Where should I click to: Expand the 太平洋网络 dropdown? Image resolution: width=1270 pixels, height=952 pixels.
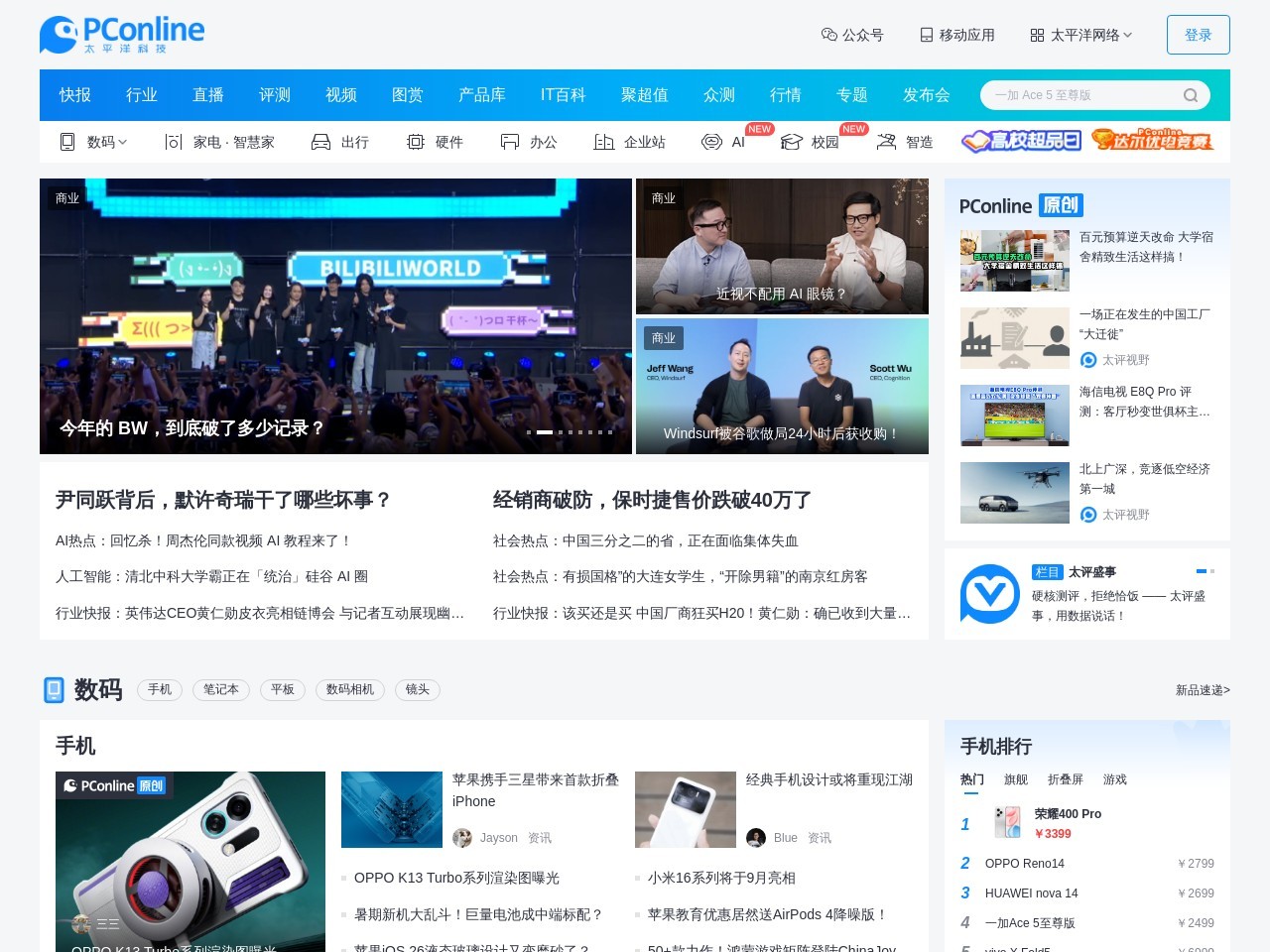(1081, 35)
